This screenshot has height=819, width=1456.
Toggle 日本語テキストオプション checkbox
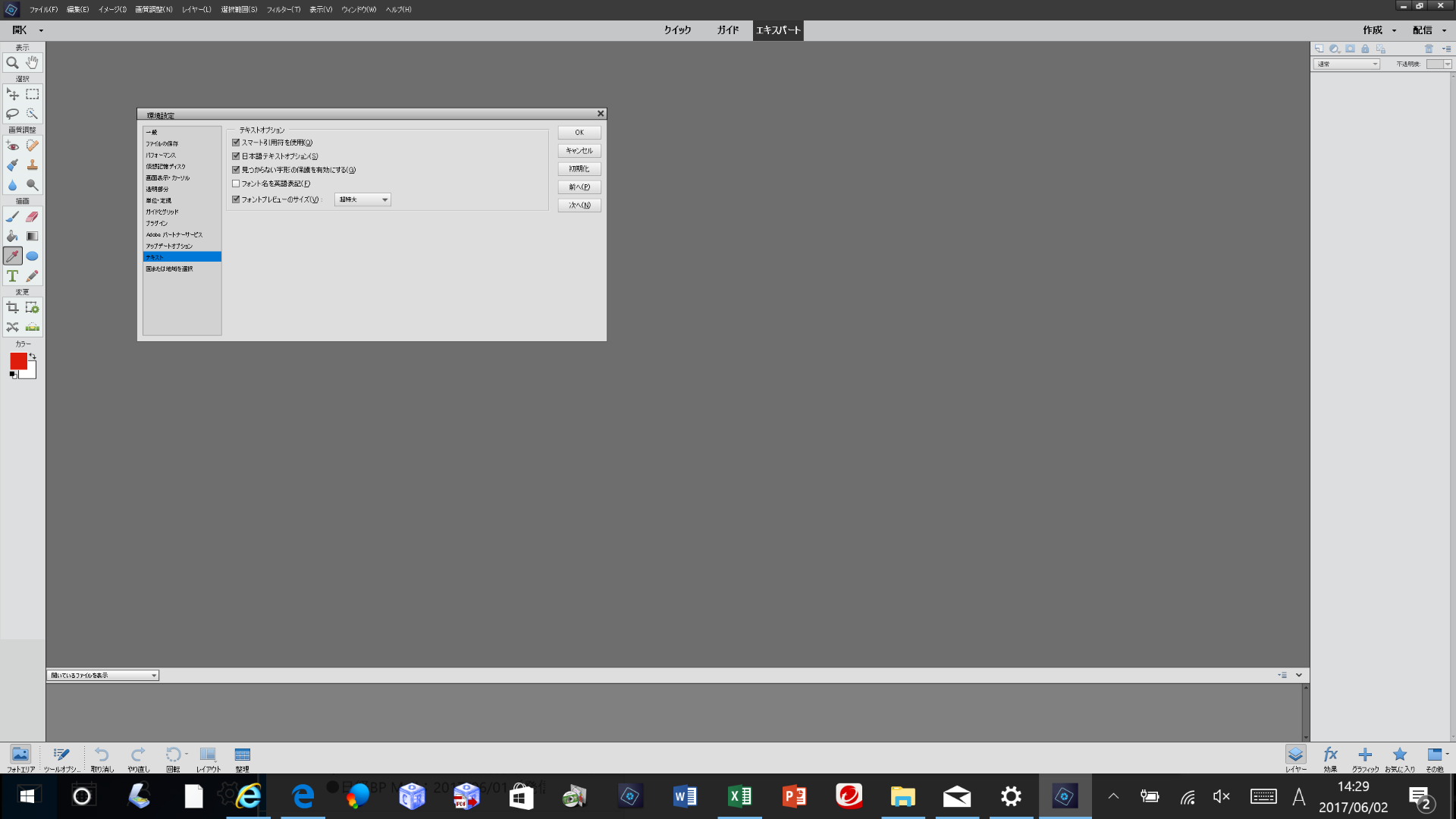236,156
